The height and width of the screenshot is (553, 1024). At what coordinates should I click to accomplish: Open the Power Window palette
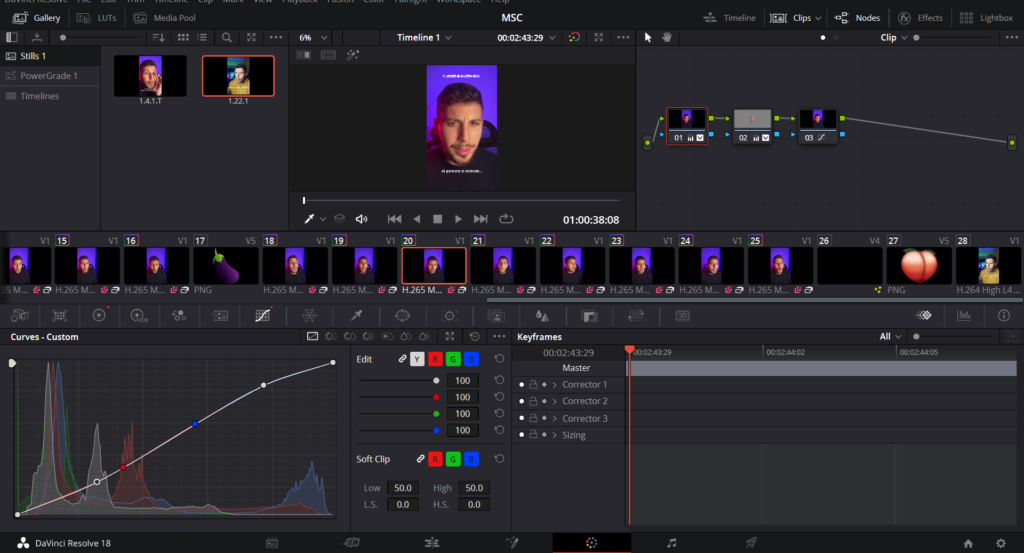click(402, 316)
